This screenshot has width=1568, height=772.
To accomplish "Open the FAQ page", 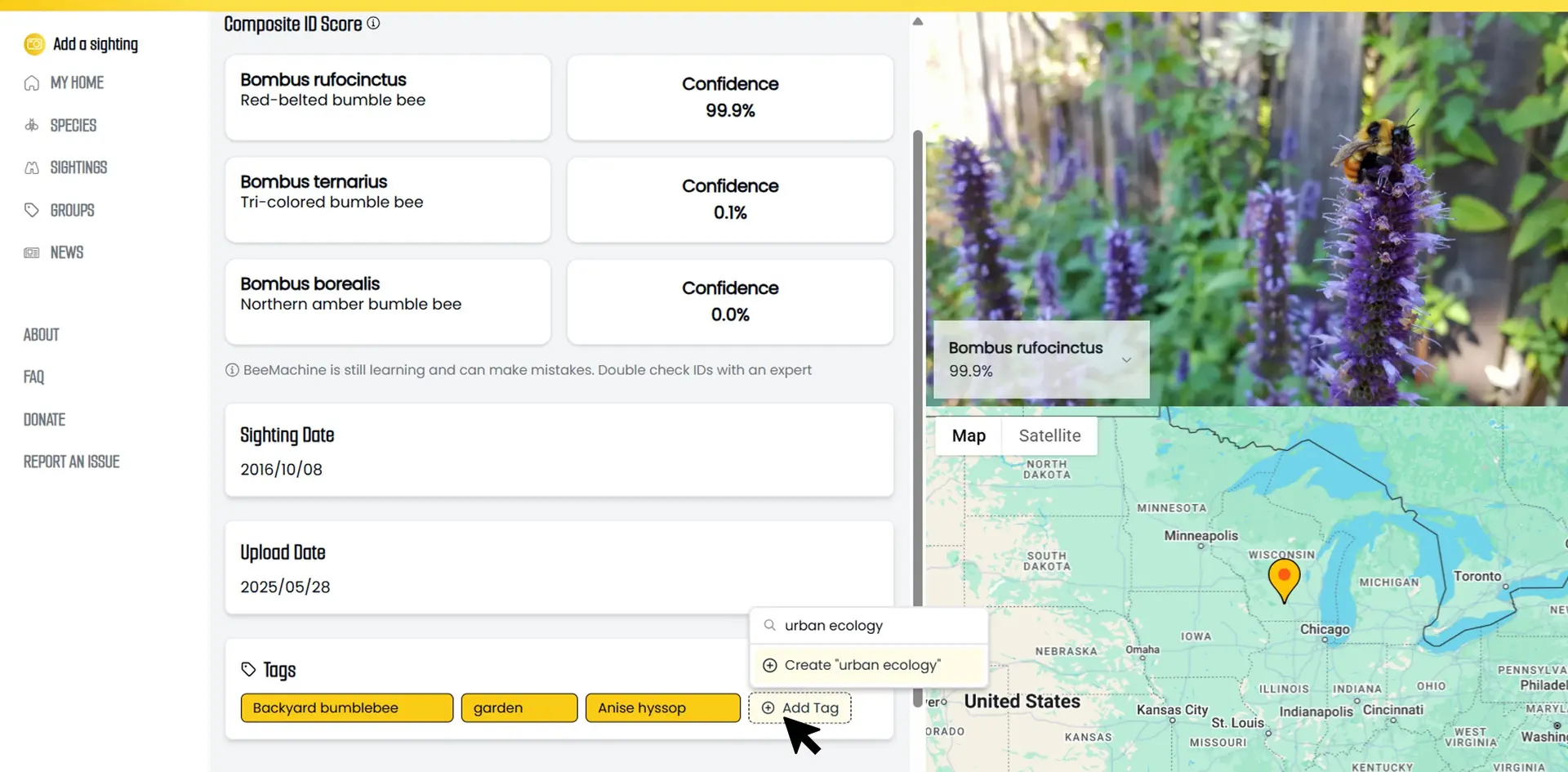I will (34, 377).
